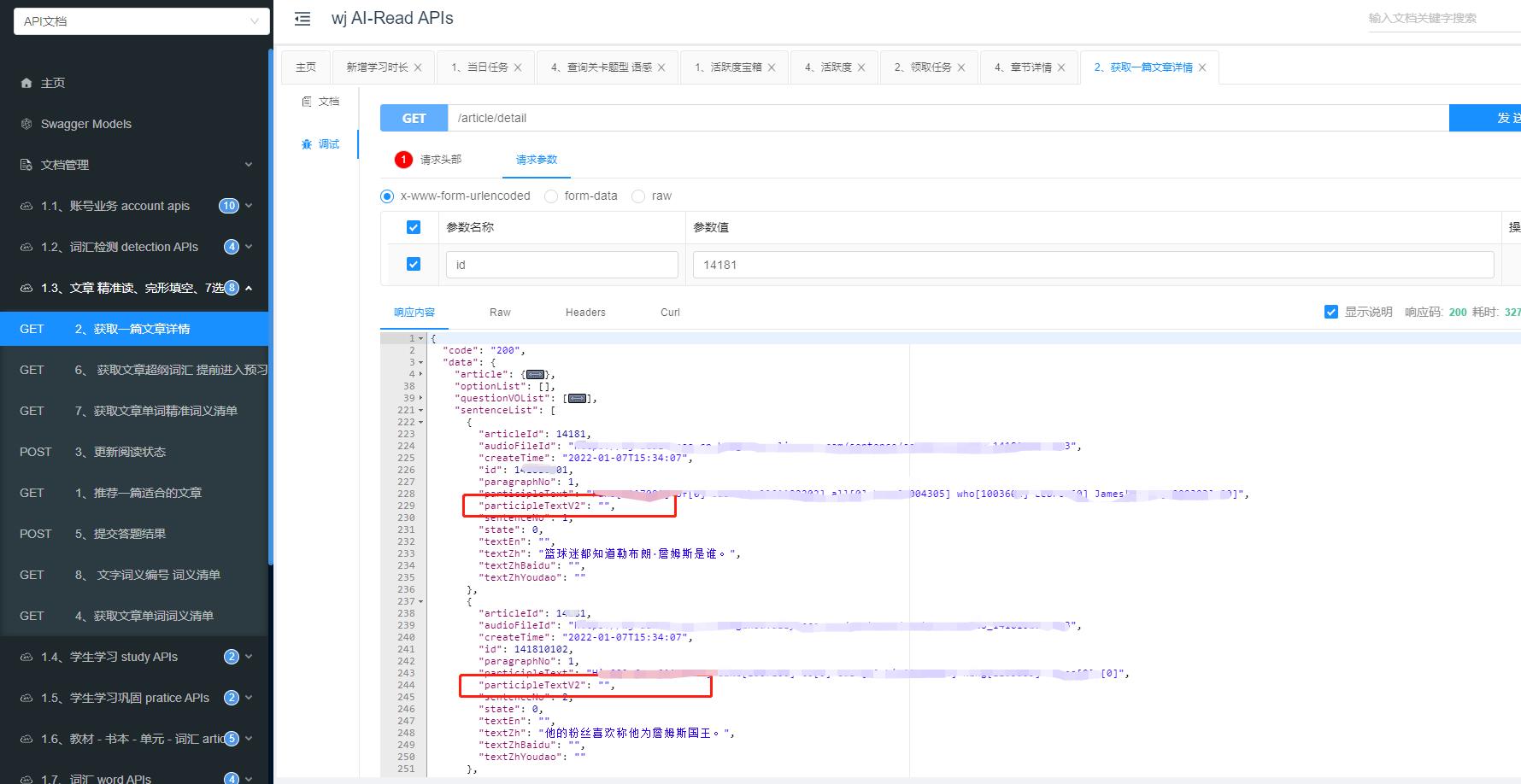Toggle the id parameter row checkbox
1521x784 pixels.
point(414,264)
